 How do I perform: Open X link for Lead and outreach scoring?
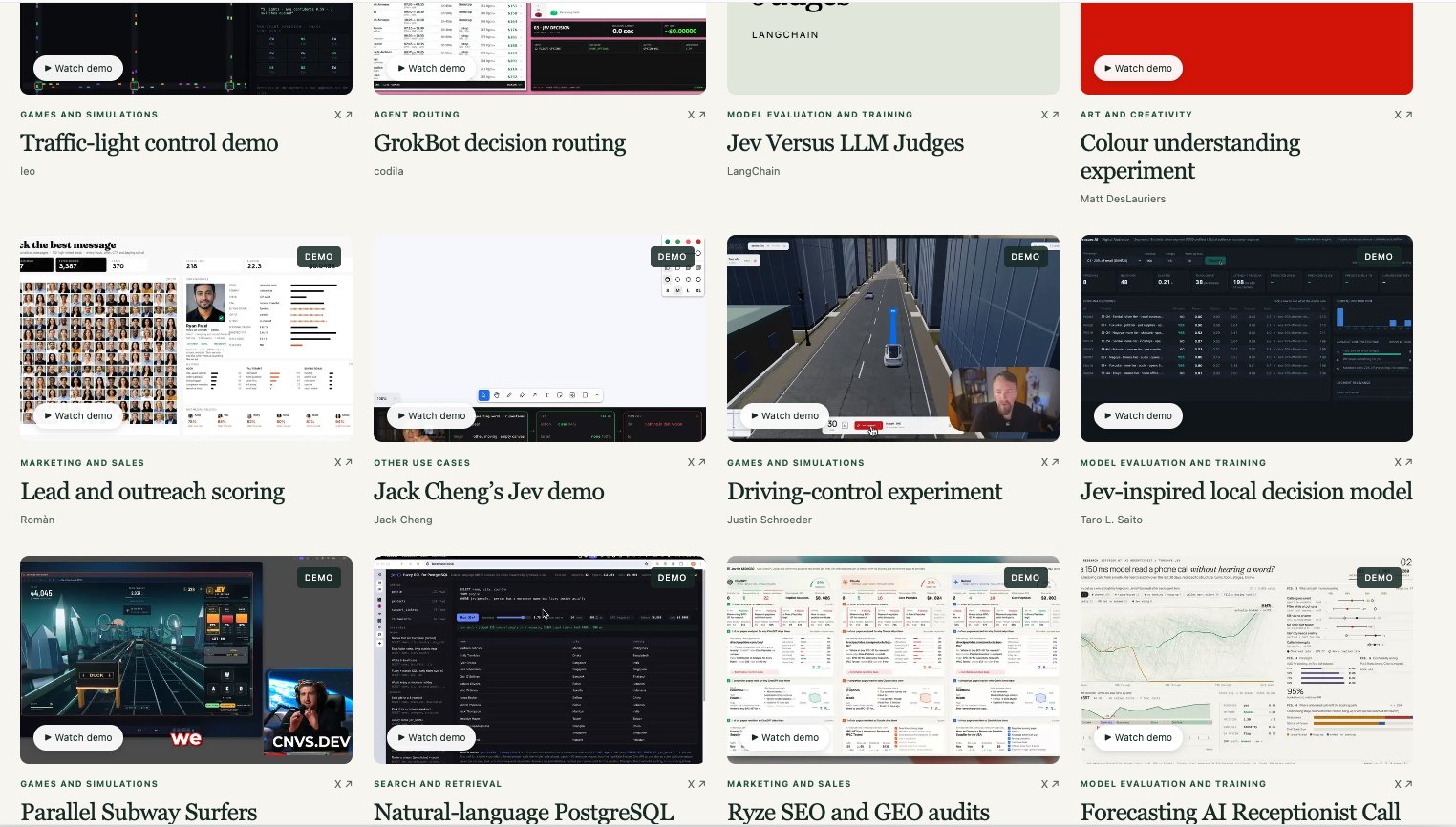coord(343,462)
